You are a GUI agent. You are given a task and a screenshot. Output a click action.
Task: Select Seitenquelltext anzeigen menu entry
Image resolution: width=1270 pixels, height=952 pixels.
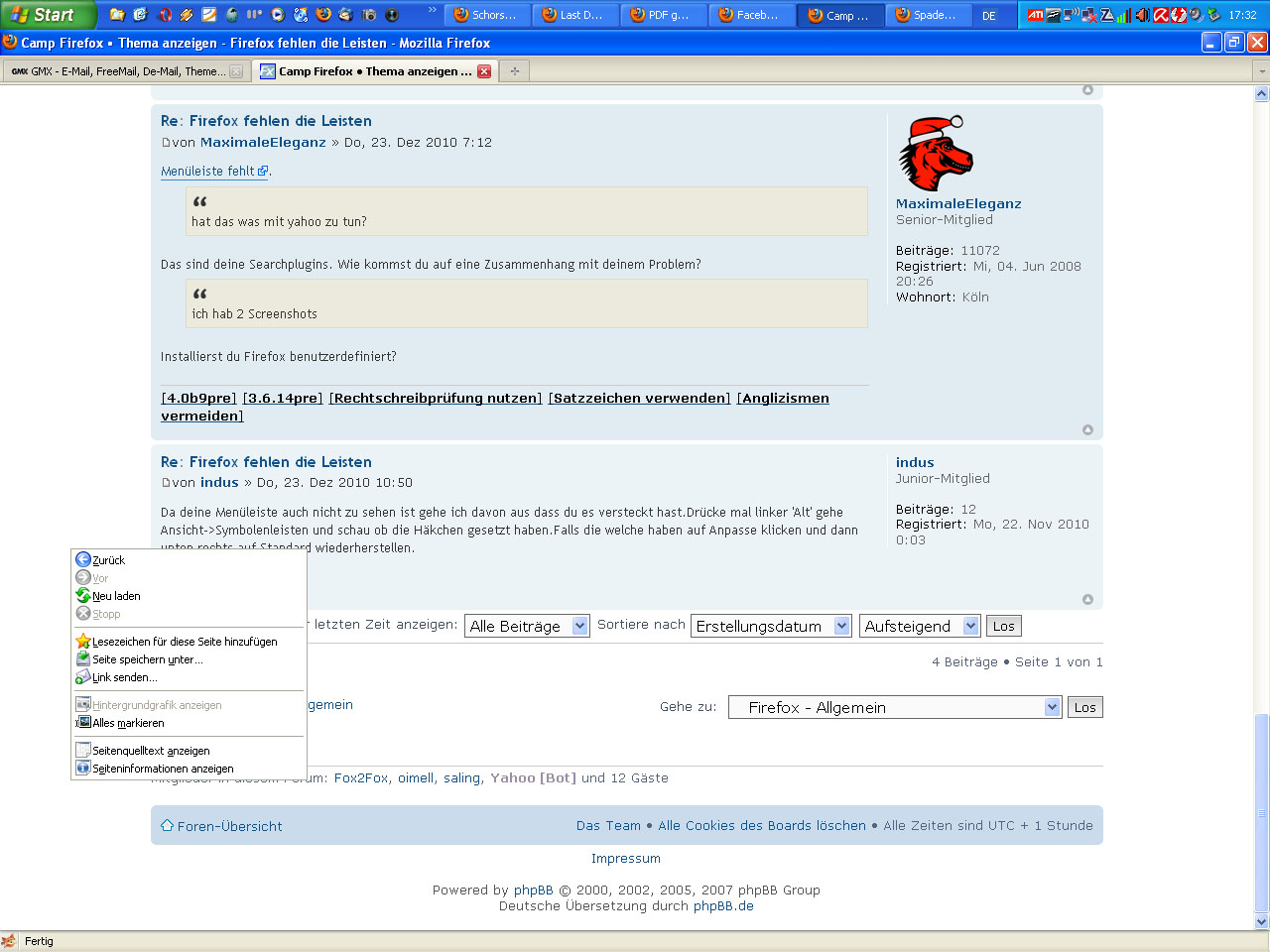coord(151,751)
